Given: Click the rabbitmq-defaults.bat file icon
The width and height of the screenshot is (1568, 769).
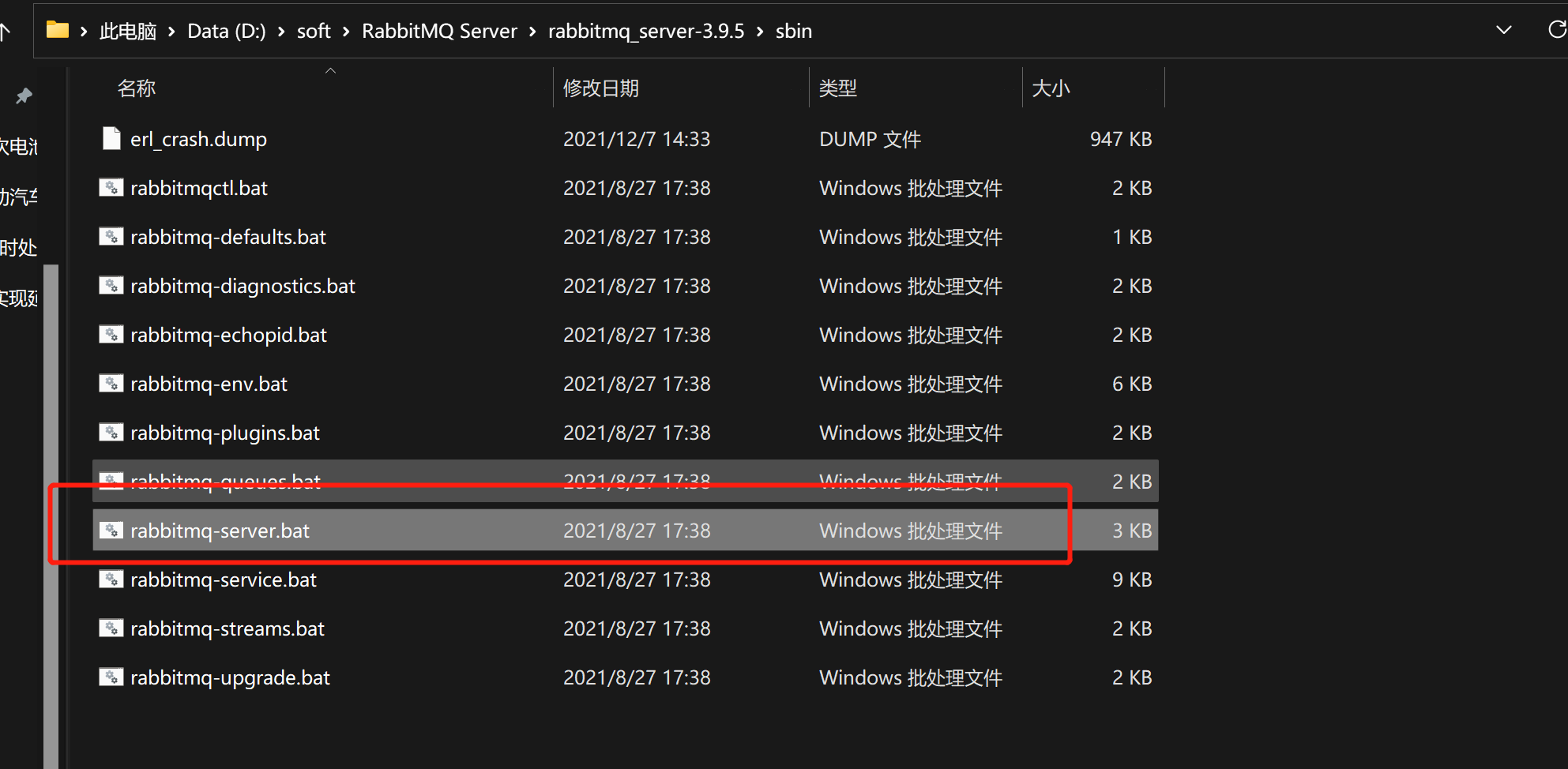Looking at the screenshot, I should pos(111,237).
